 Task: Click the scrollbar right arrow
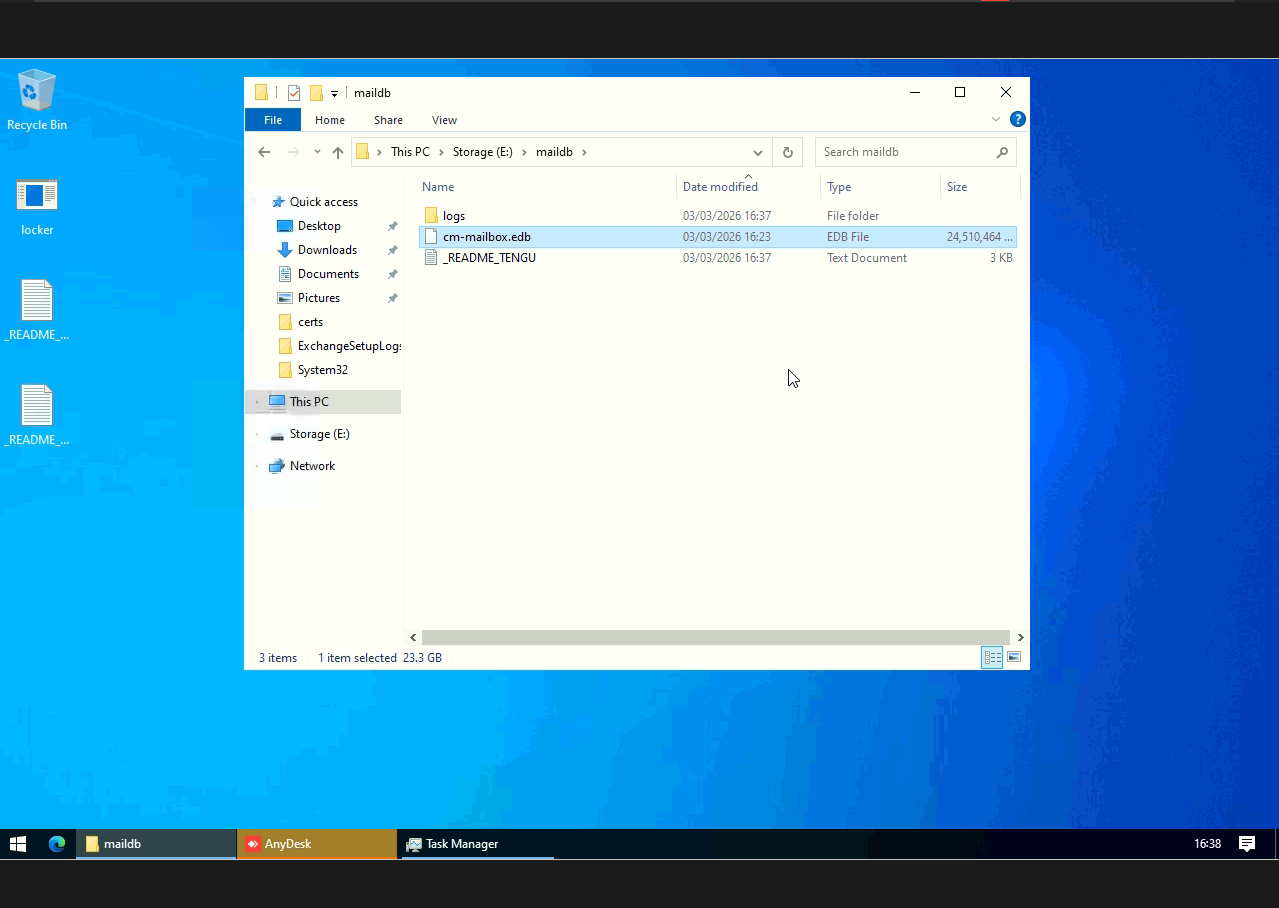coord(1020,637)
